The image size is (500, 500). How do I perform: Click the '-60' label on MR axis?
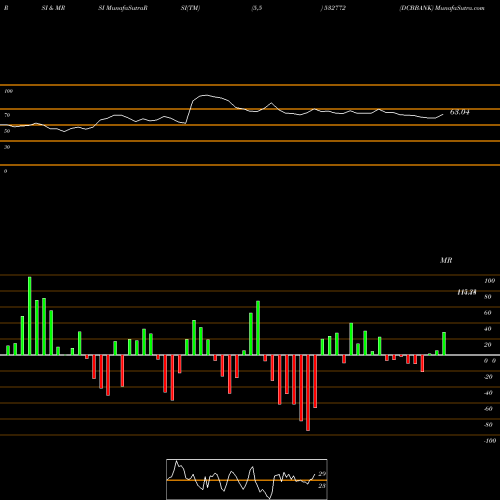click(x=488, y=409)
